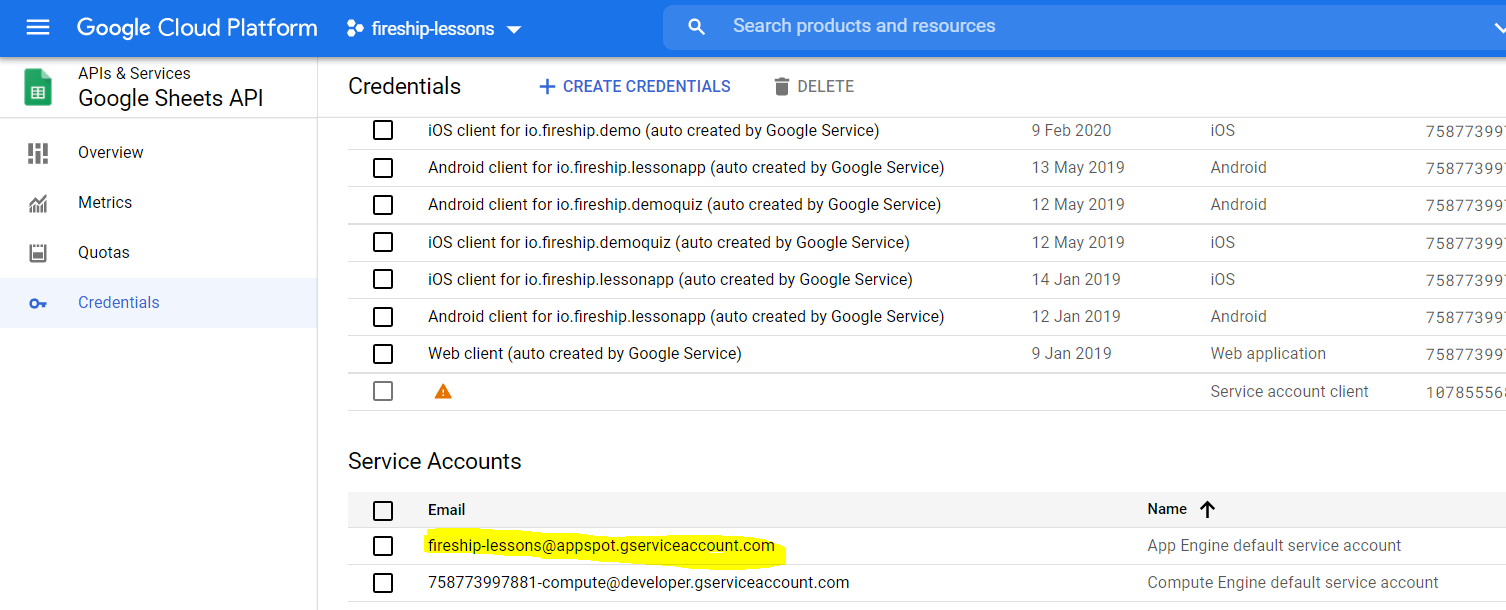The image size is (1506, 610).
Task: Click the warning triangle on Service account client row
Action: (x=442, y=391)
